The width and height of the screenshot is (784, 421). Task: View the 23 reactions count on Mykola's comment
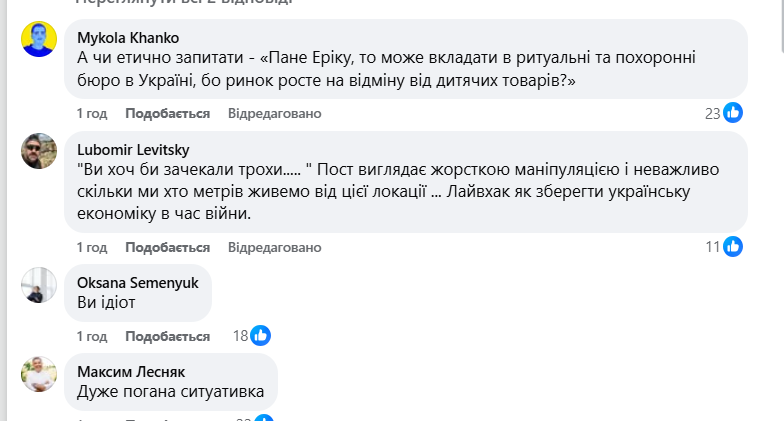click(x=712, y=113)
